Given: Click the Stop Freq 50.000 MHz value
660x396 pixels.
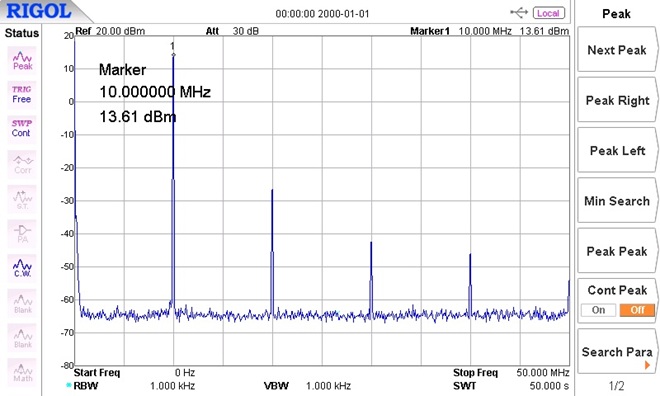Looking at the screenshot, I should click(543, 372).
